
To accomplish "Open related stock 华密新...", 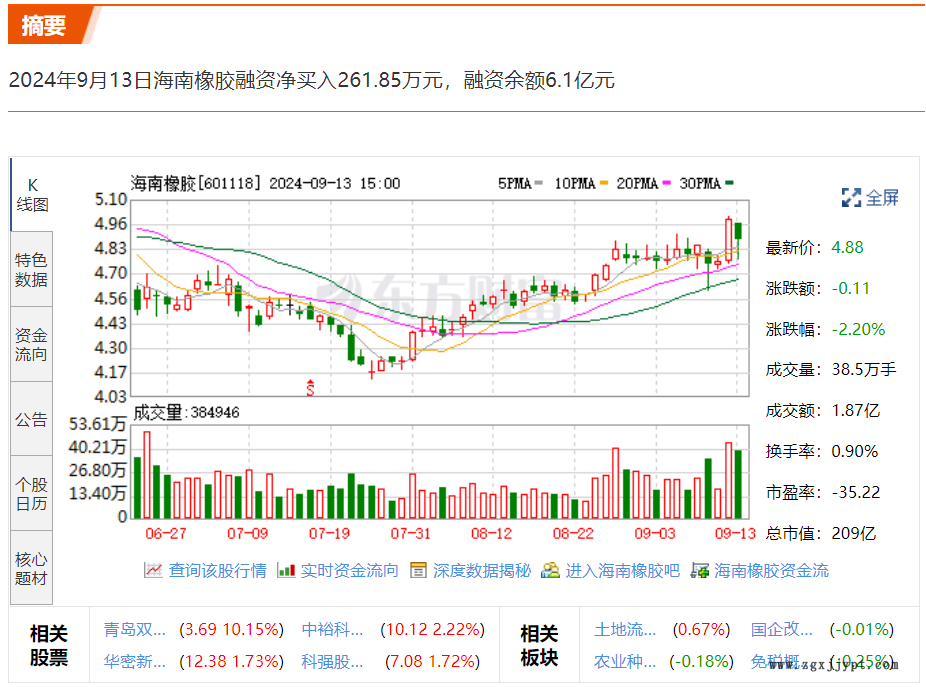I will click(135, 662).
